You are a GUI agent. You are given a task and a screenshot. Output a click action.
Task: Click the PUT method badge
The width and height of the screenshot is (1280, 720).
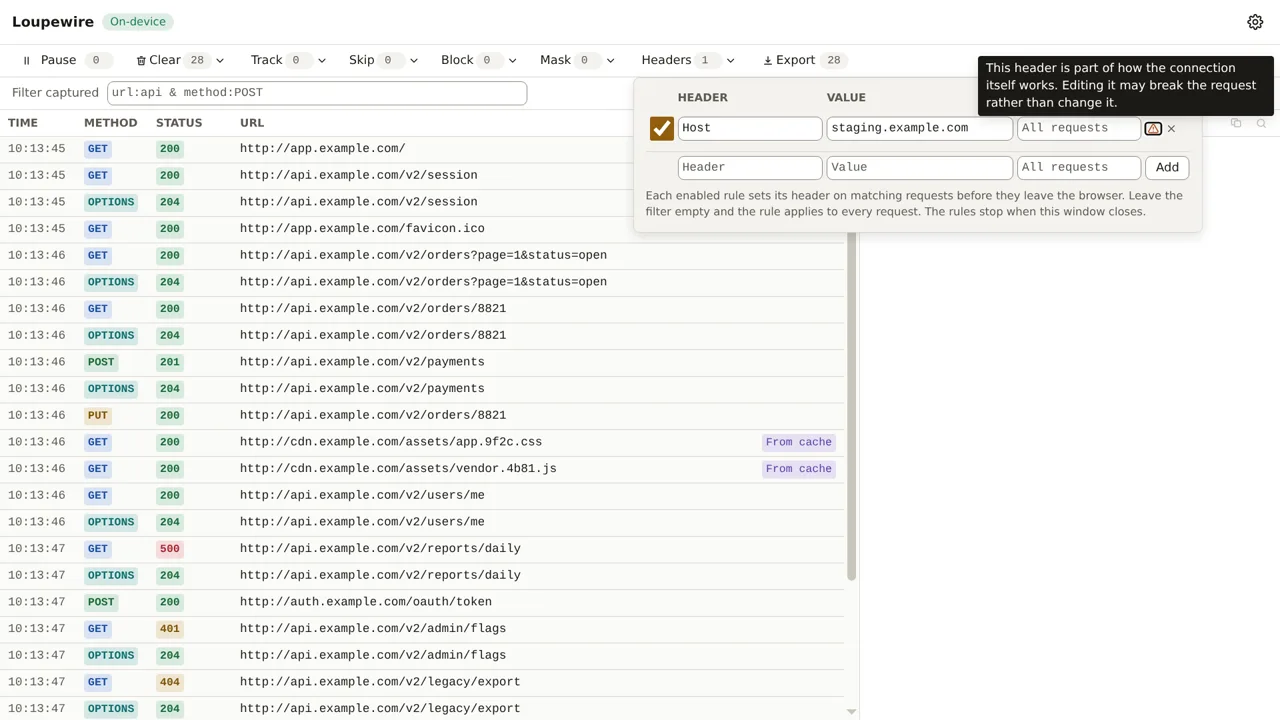(97, 415)
